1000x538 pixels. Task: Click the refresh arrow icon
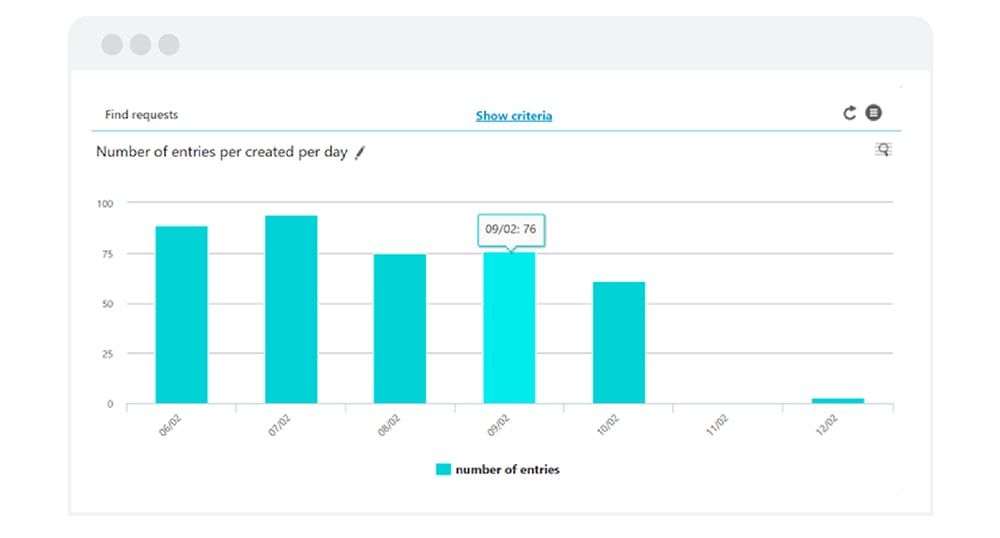[849, 113]
